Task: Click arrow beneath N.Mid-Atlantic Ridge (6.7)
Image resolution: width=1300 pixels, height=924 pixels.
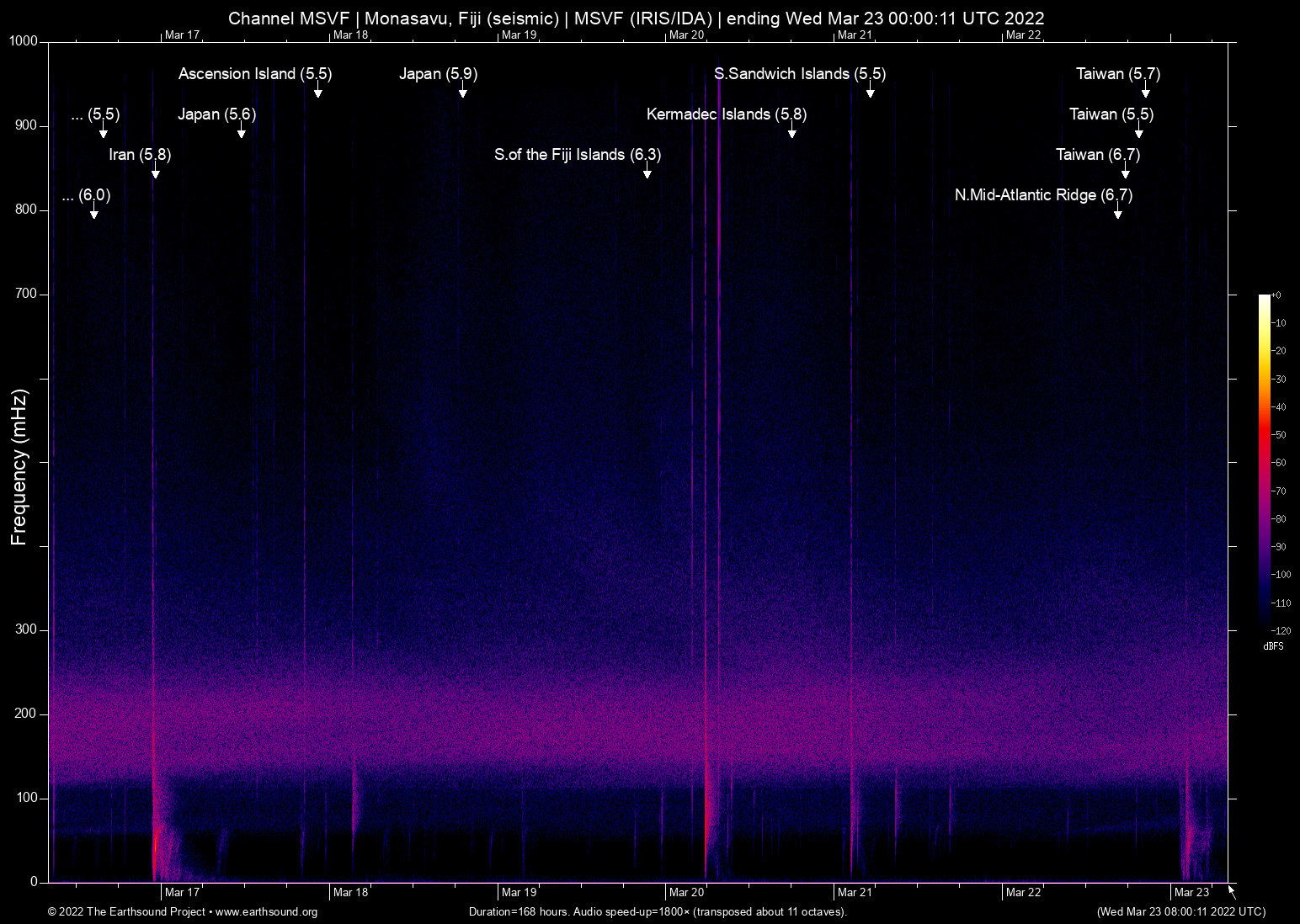Action: click(1117, 213)
